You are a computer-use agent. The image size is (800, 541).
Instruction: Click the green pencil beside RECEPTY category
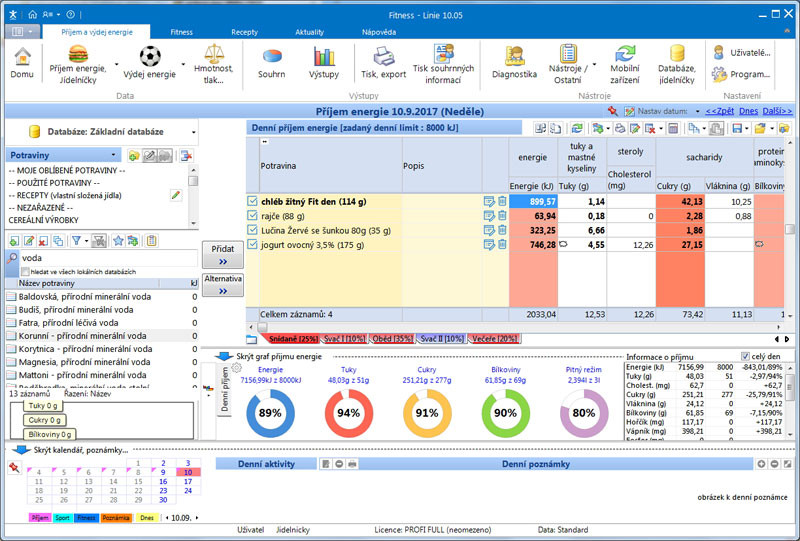(x=176, y=195)
